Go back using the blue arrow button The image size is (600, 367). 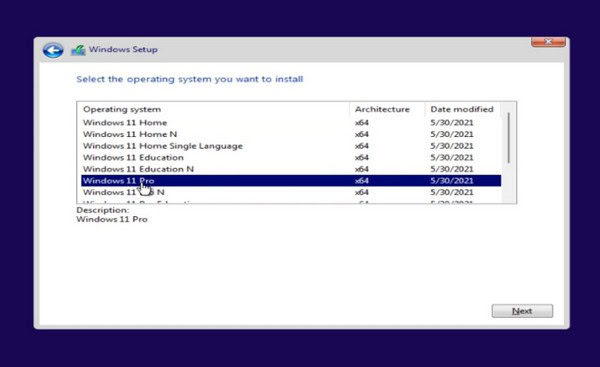(x=53, y=50)
